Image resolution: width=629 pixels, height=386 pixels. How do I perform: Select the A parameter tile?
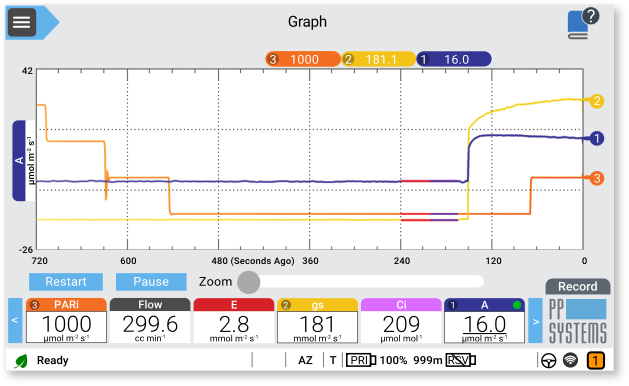pos(485,320)
